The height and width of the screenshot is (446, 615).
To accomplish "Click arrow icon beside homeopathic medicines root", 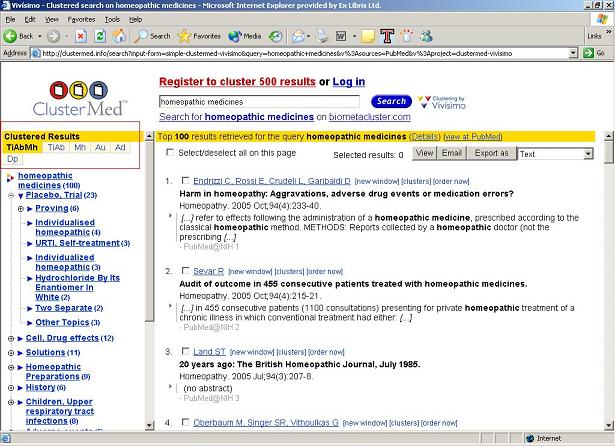I will tap(10, 178).
